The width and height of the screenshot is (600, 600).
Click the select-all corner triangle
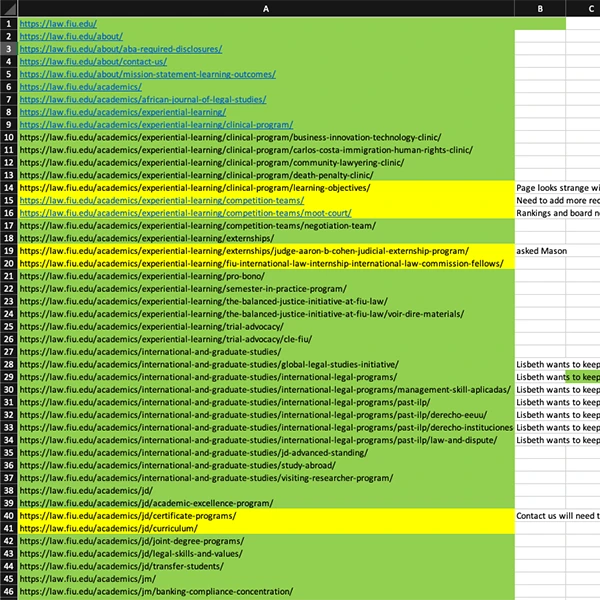[x=8, y=8]
